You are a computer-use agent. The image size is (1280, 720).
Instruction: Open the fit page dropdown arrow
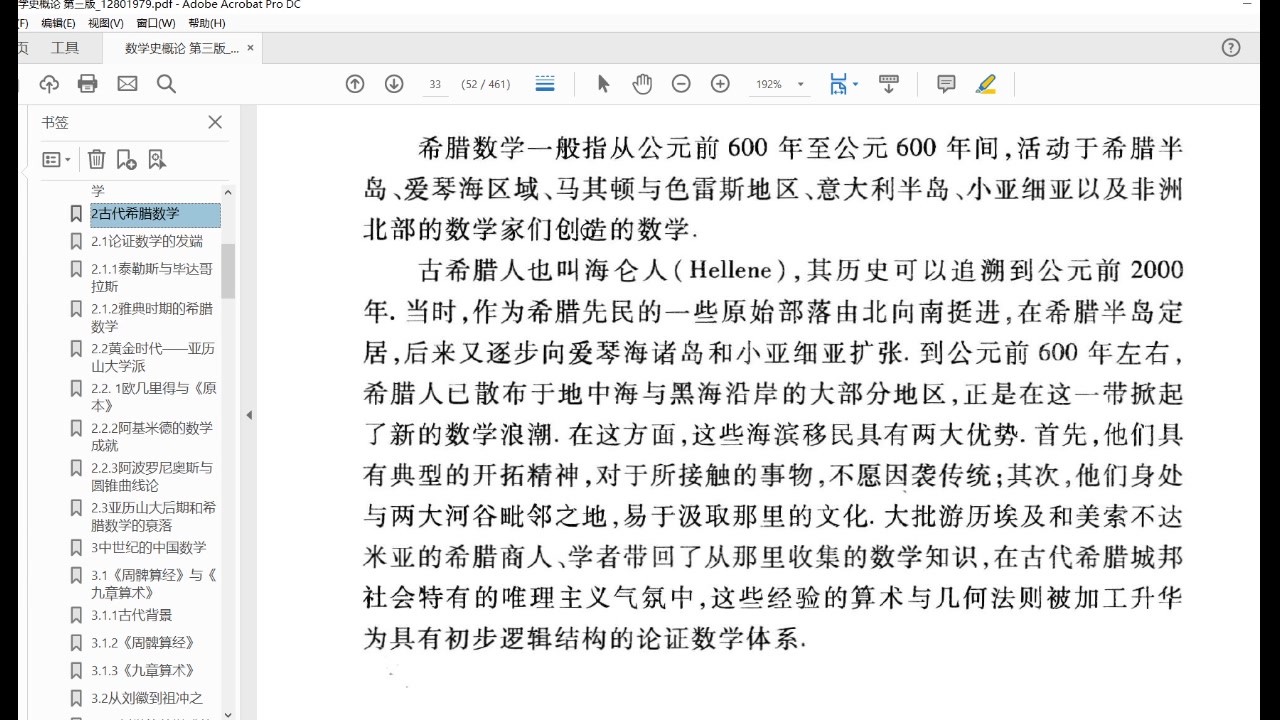[x=856, y=84]
